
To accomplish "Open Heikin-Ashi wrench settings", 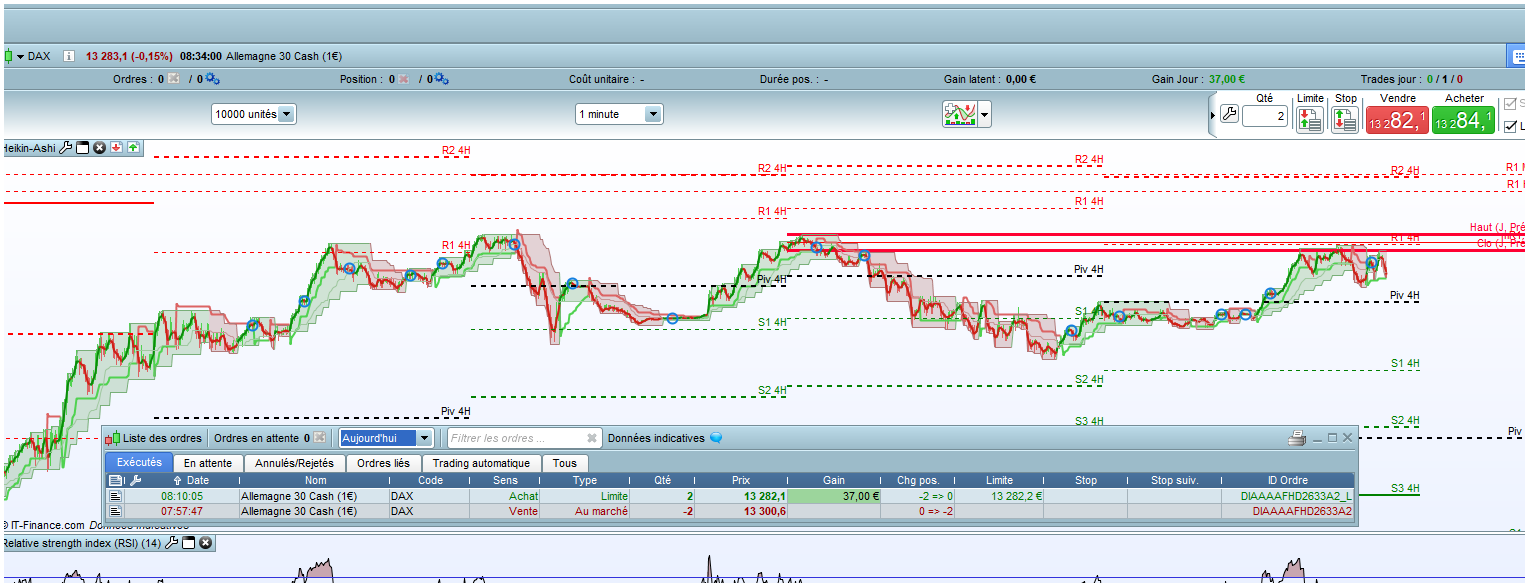I will [66, 148].
